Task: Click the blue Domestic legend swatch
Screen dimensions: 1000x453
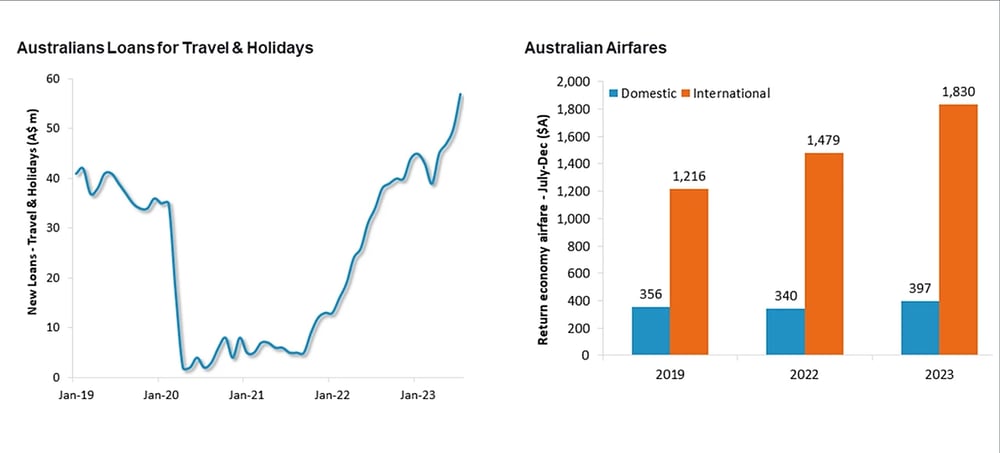Action: pos(613,93)
